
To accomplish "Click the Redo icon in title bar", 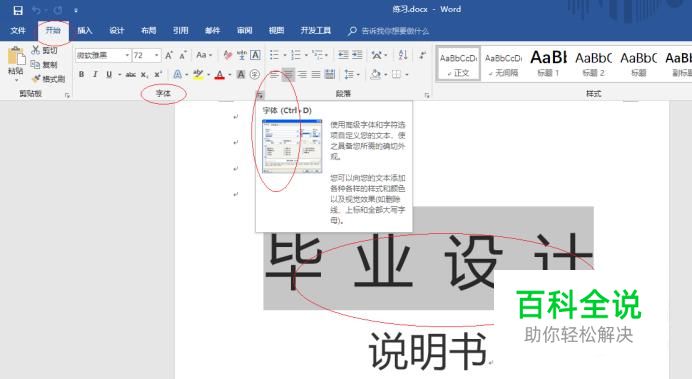I will tap(58, 10).
